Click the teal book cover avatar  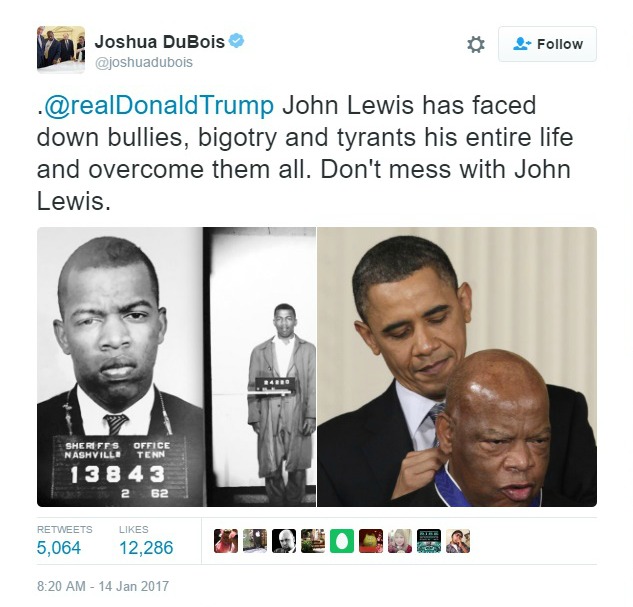tap(429, 541)
